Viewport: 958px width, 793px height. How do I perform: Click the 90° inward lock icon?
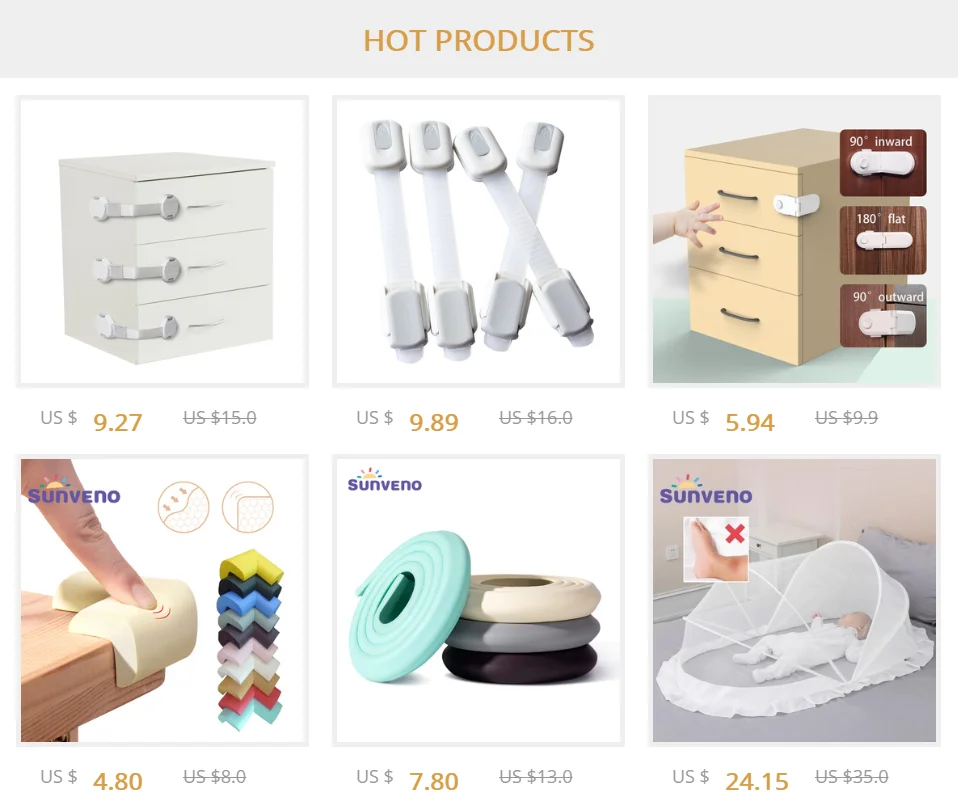pos(883,163)
